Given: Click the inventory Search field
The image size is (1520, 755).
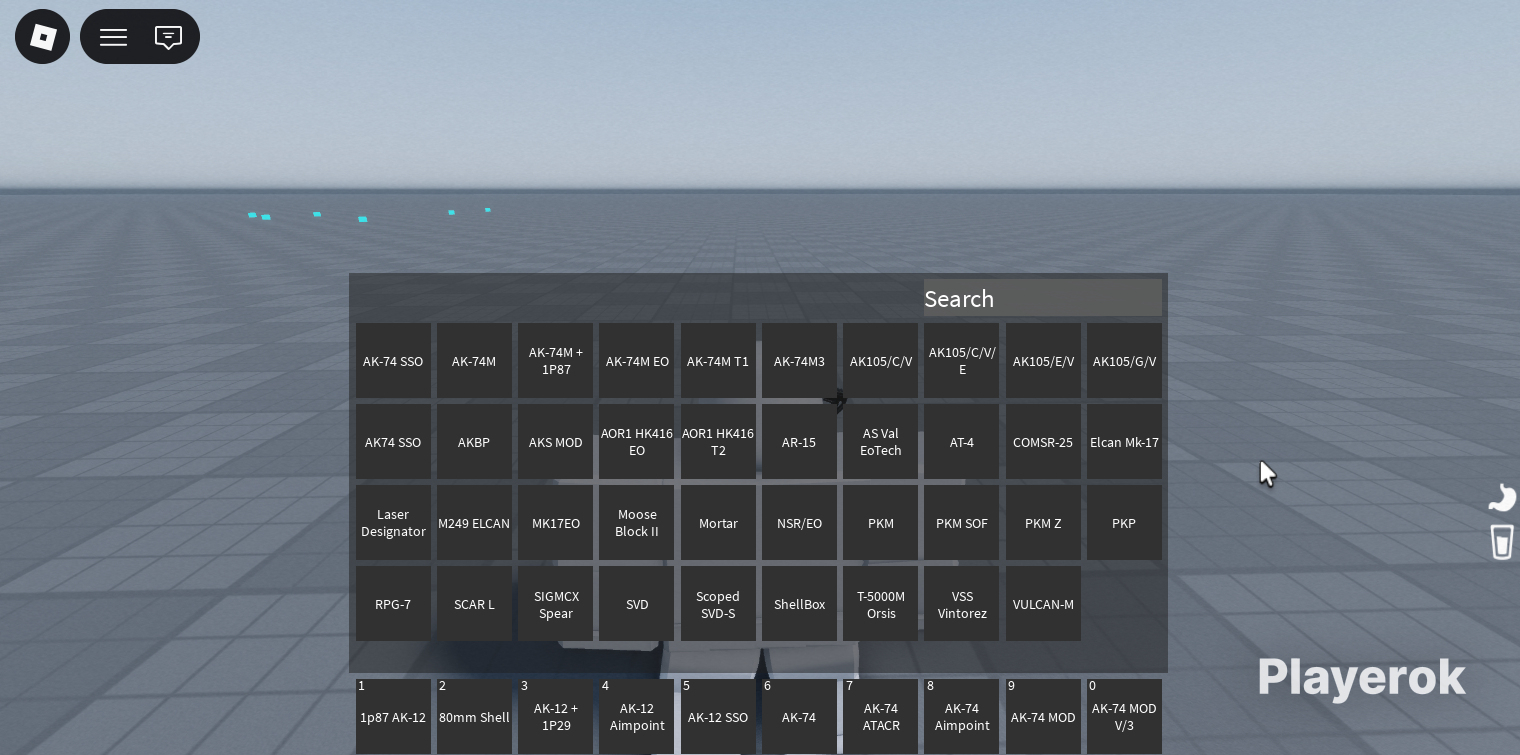Looking at the screenshot, I should click(1041, 299).
